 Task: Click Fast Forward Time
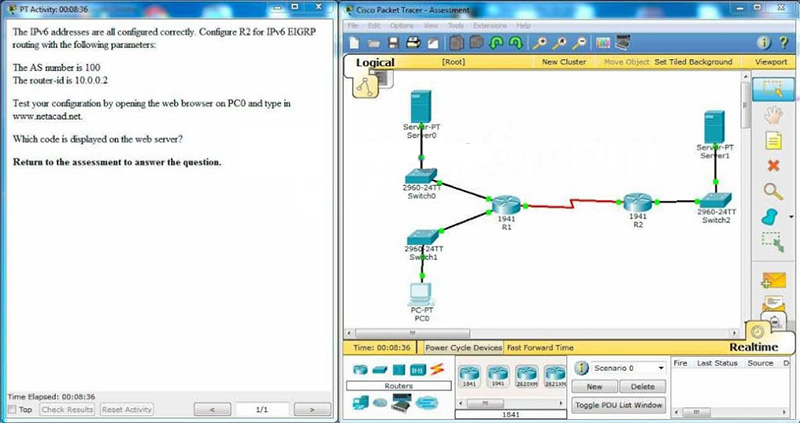540,347
